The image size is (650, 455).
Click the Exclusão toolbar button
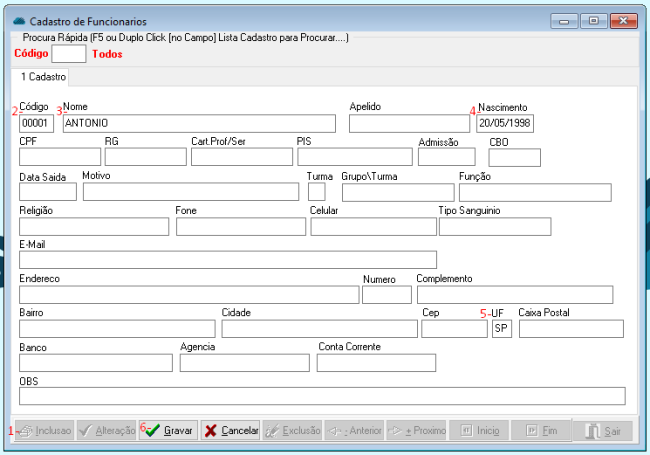[293, 430]
